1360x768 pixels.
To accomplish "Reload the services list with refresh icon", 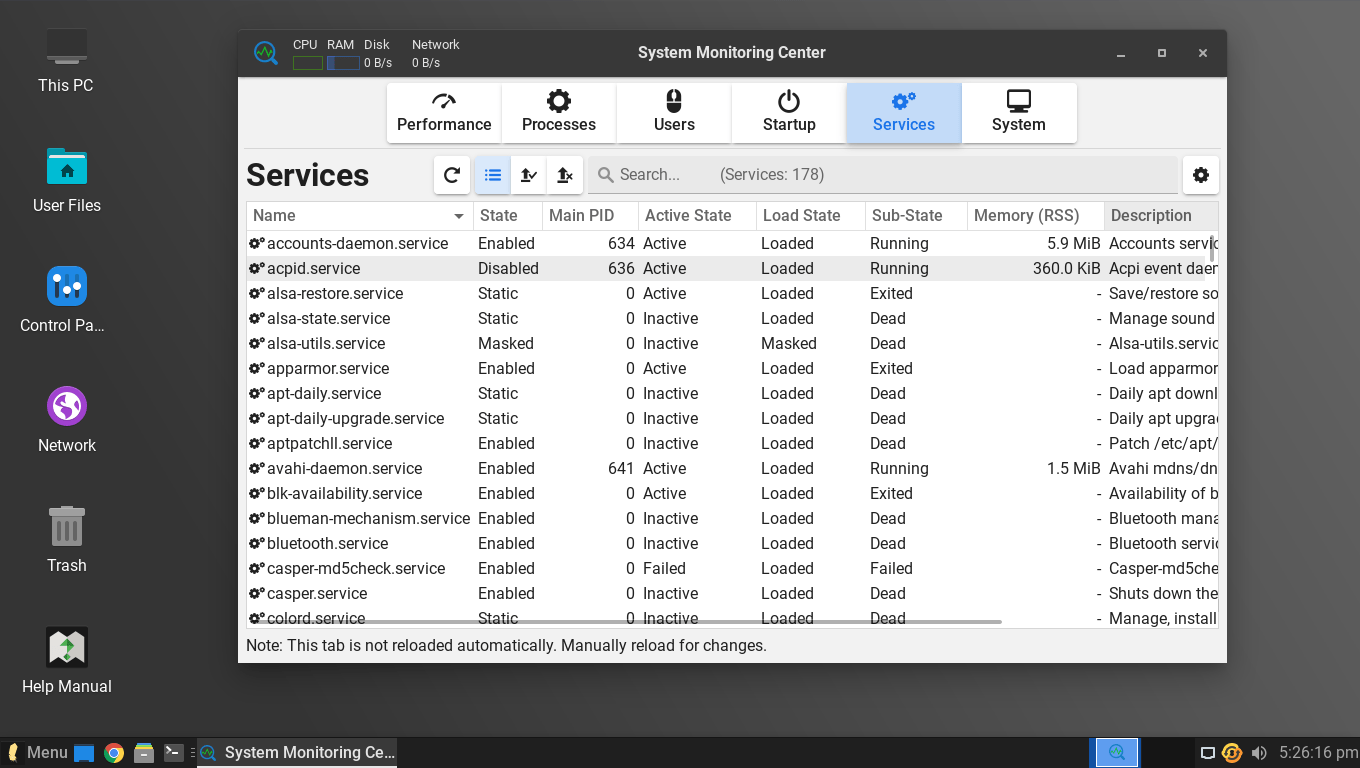I will [x=452, y=175].
